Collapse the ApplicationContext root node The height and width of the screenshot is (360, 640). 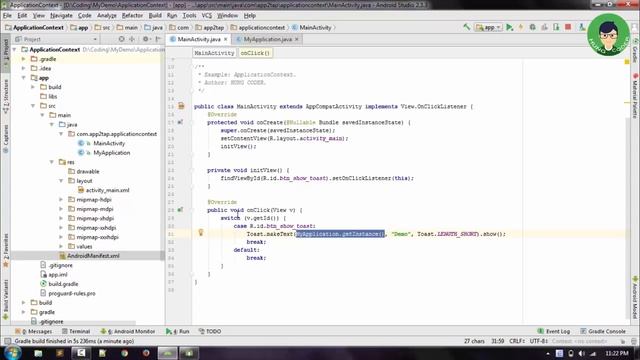coord(15,49)
